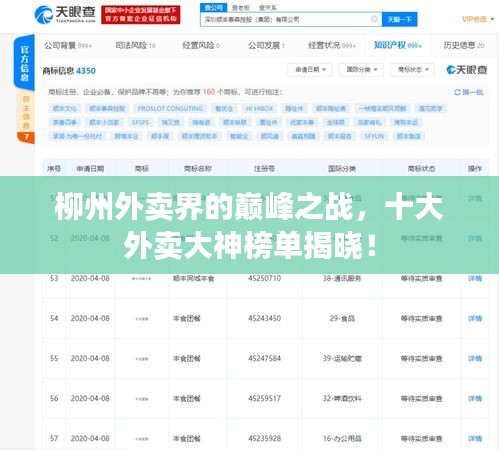Open trademark thumbnail in row 55
This screenshot has width=499, height=450.
(142, 359)
